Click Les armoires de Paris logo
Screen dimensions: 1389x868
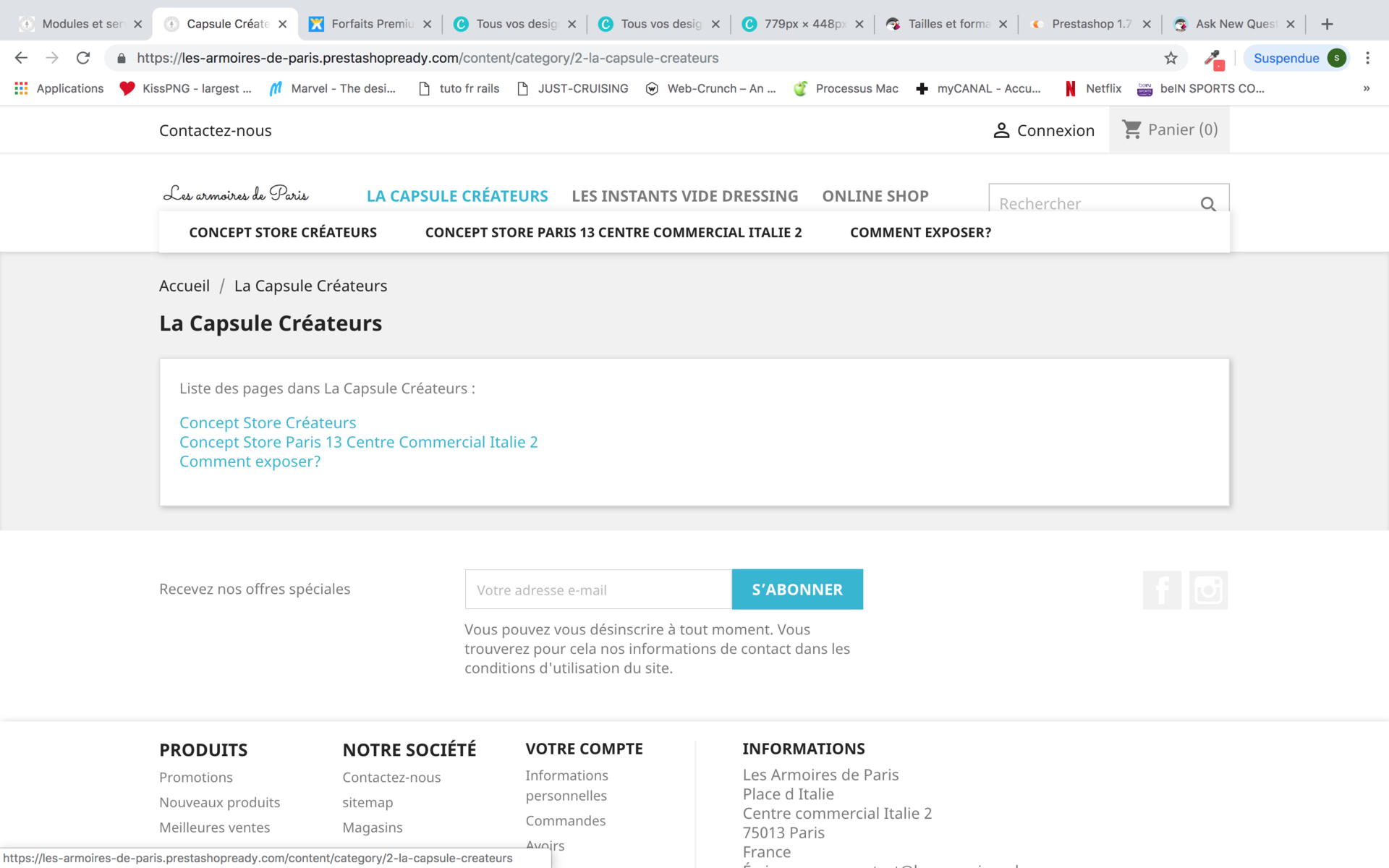pos(236,193)
